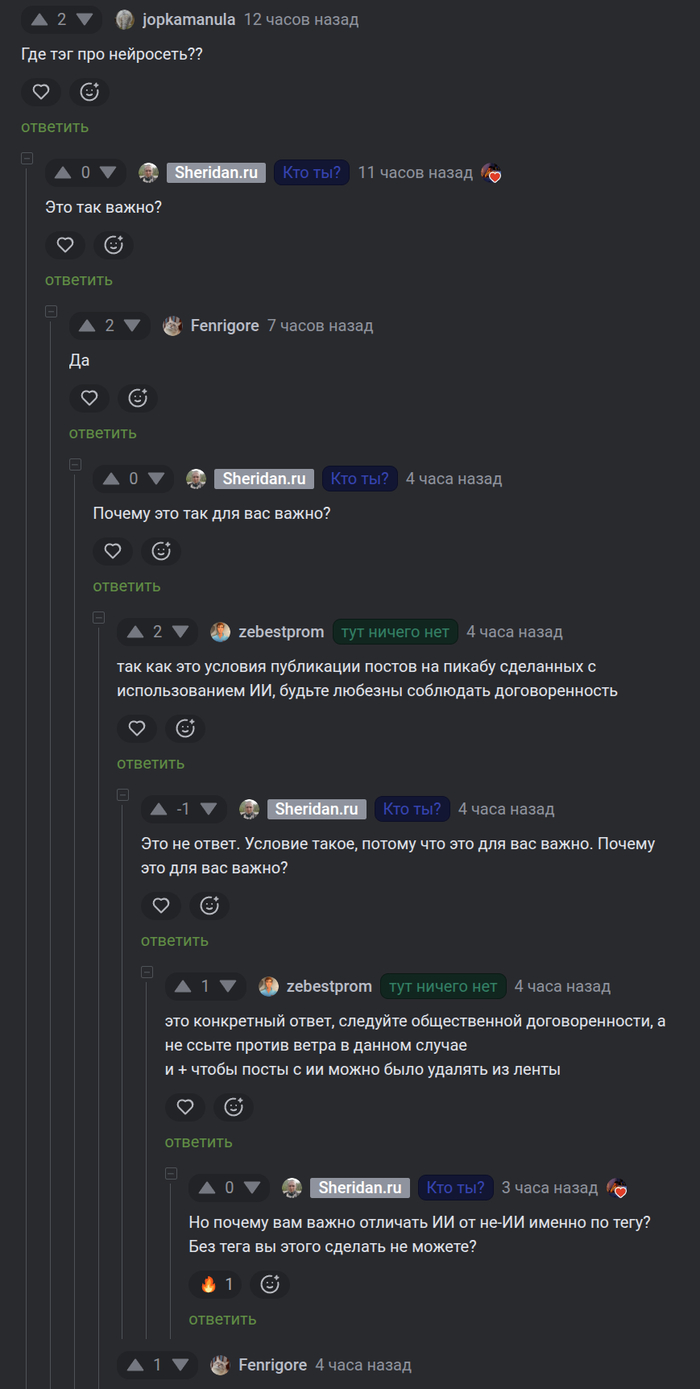
Task: Reply to the comment "Где тэг про нейросеть??"
Action: [x=55, y=126]
